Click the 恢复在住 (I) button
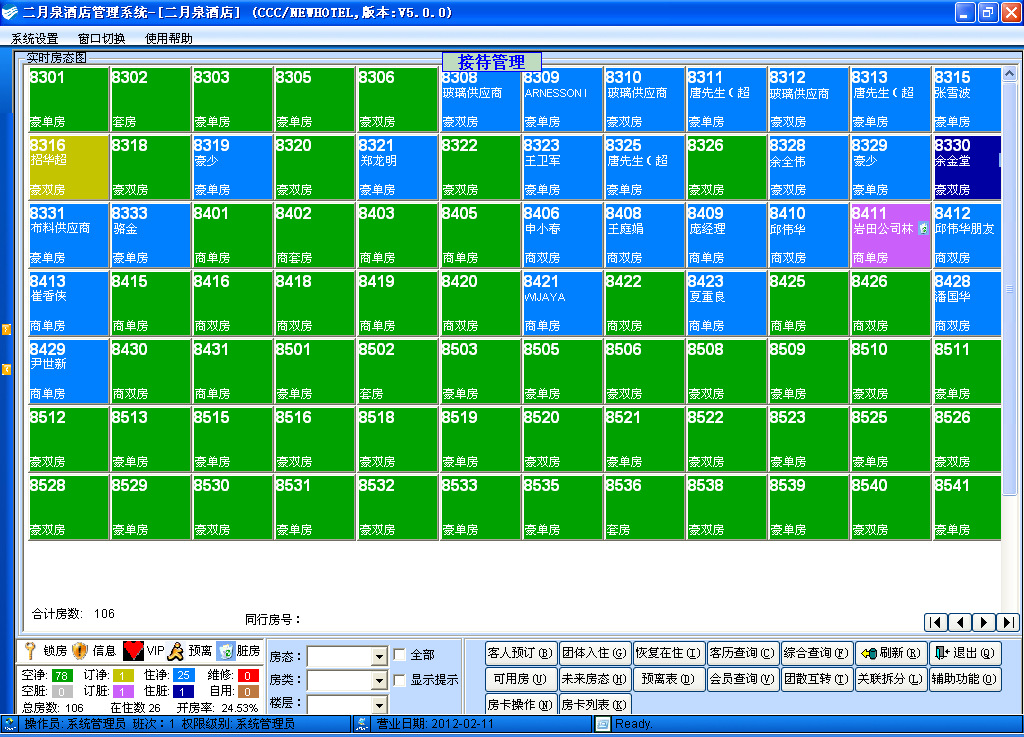The width and height of the screenshot is (1024, 737). tap(668, 653)
